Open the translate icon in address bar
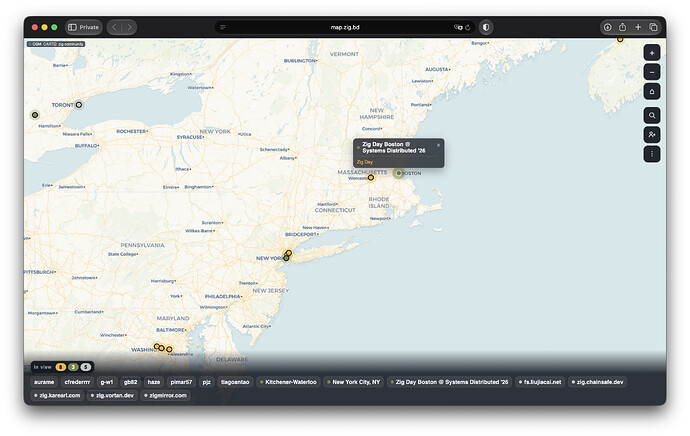690x436 pixels. pyautogui.click(x=458, y=27)
